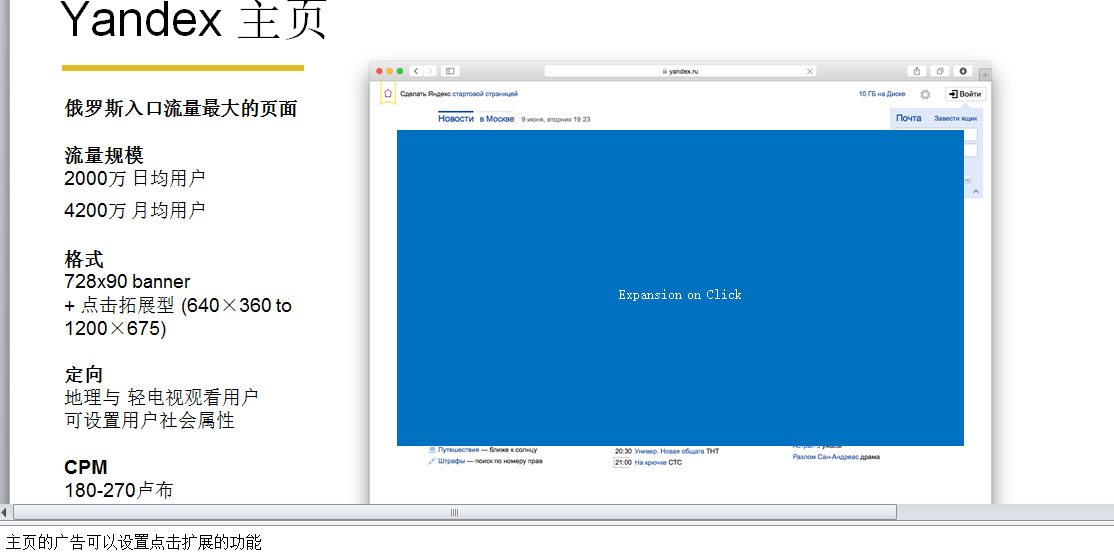Click the yandex.ru address bar

click(x=680, y=71)
